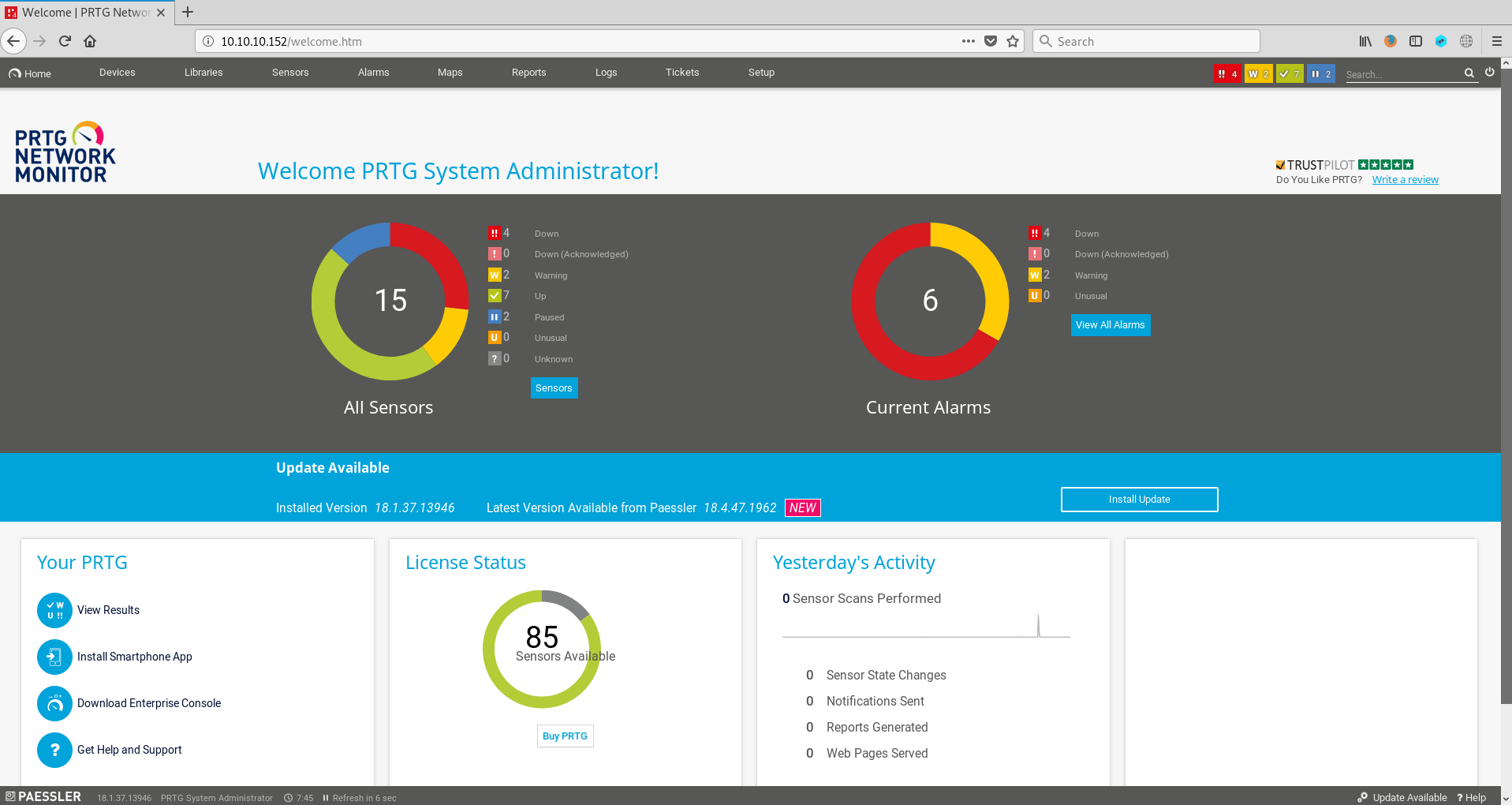Screen dimensions: 1512x805
Task: Open the page actions three-dot menu
Action: (969, 41)
